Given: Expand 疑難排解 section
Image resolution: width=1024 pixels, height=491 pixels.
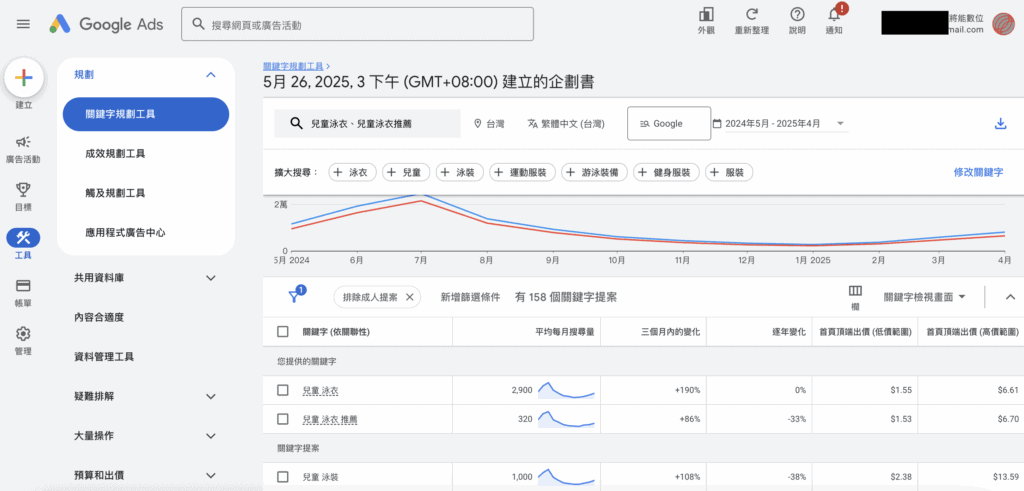Looking at the screenshot, I should click(x=210, y=396).
